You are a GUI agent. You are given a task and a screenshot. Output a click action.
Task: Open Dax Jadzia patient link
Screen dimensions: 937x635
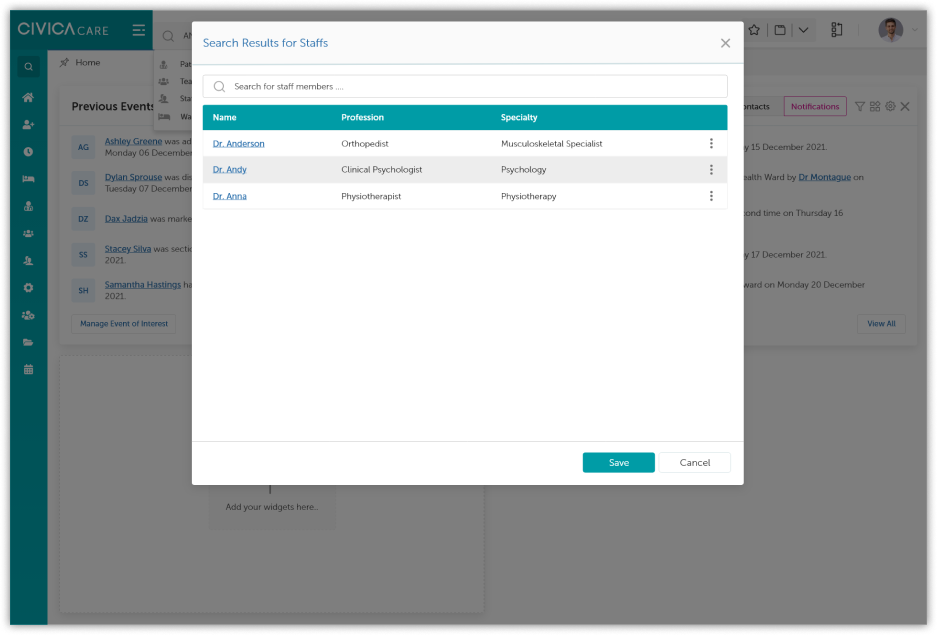click(126, 219)
